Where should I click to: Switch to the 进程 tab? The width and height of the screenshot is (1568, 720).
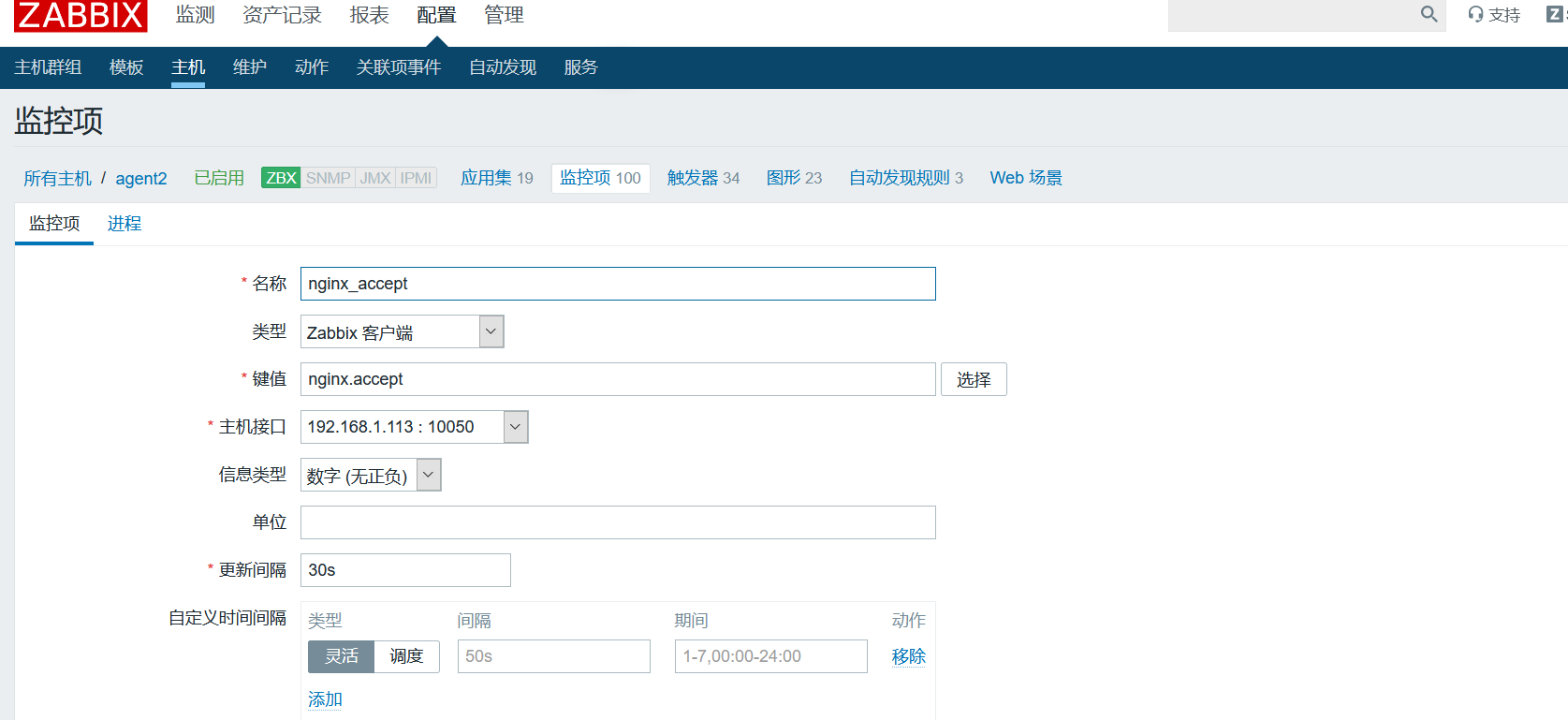tap(125, 224)
